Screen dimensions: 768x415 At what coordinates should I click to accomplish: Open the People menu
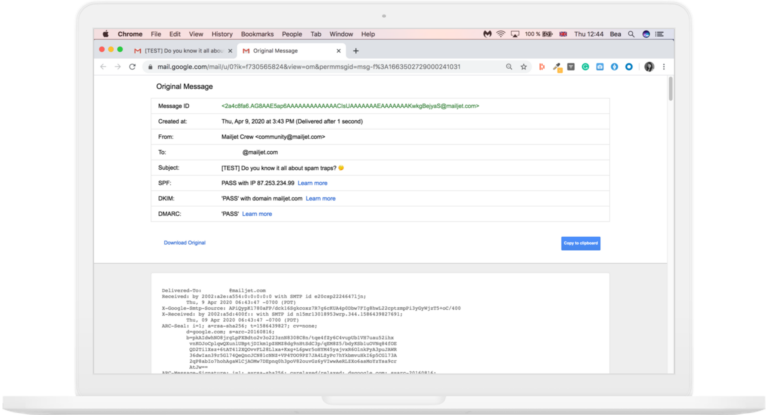pyautogui.click(x=292, y=34)
